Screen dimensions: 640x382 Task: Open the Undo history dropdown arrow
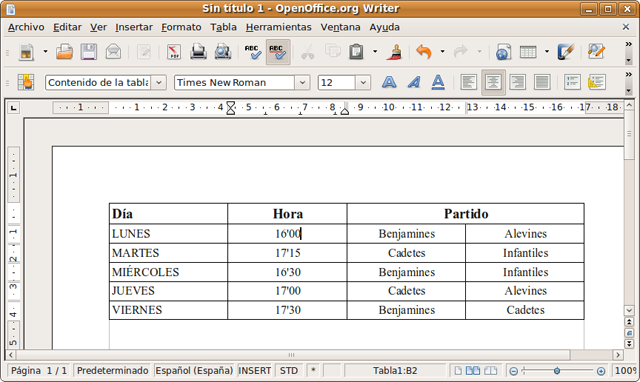click(442, 52)
